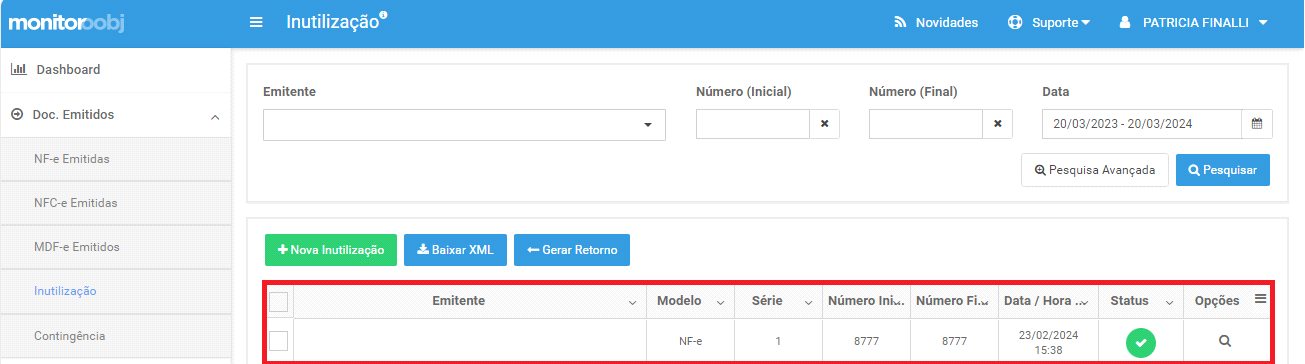Click the Pesquisar button
The width and height of the screenshot is (1305, 364).
point(1223,170)
